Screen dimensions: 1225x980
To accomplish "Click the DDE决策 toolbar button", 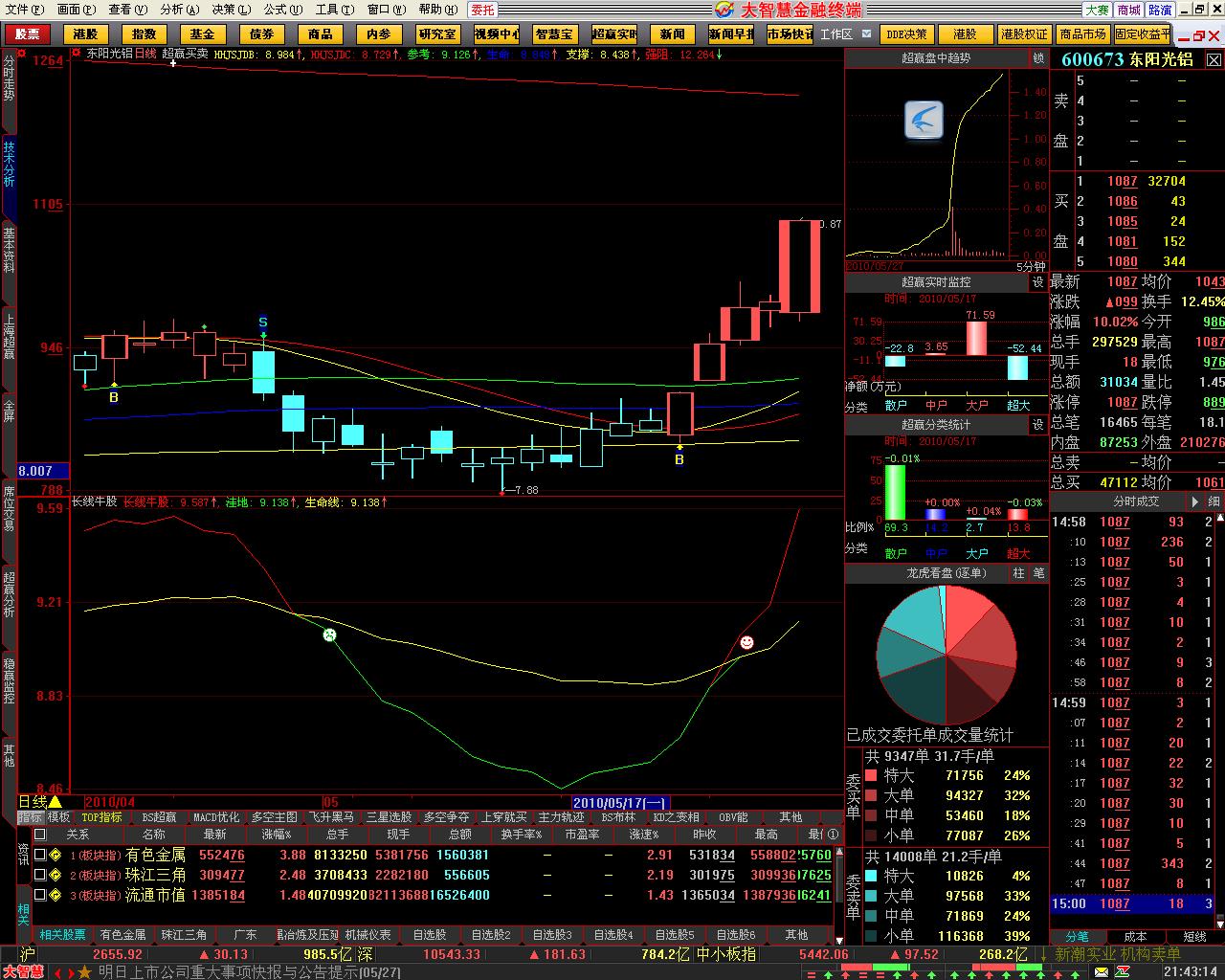I will (906, 33).
